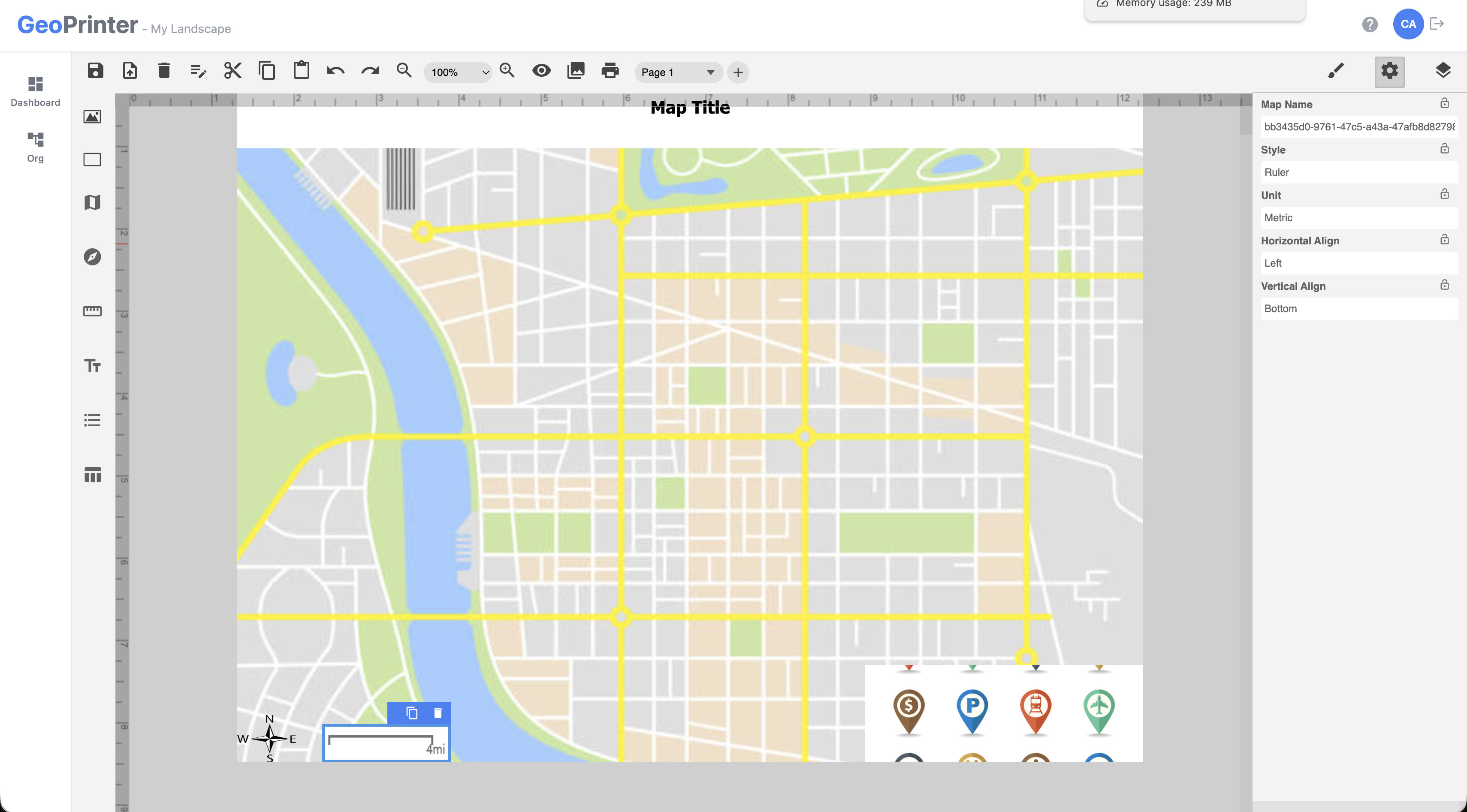The image size is (1467, 812).
Task: Toggle the lock beside Style
Action: [1444, 148]
